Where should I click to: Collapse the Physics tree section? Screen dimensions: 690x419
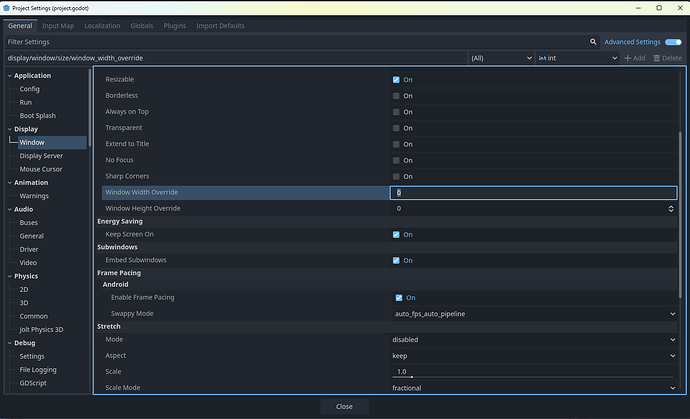coord(10,276)
